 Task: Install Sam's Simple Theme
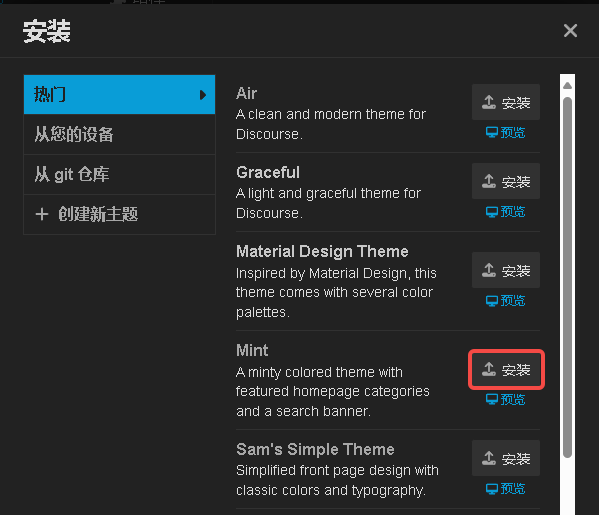point(506,458)
